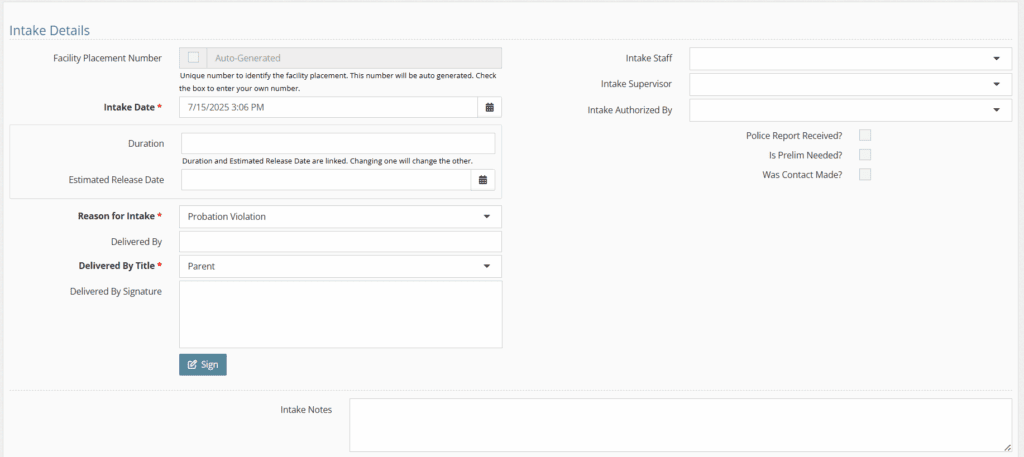Screen dimensions: 1024x457
Task: Check the Was Contact Made box
Action: click(x=865, y=174)
